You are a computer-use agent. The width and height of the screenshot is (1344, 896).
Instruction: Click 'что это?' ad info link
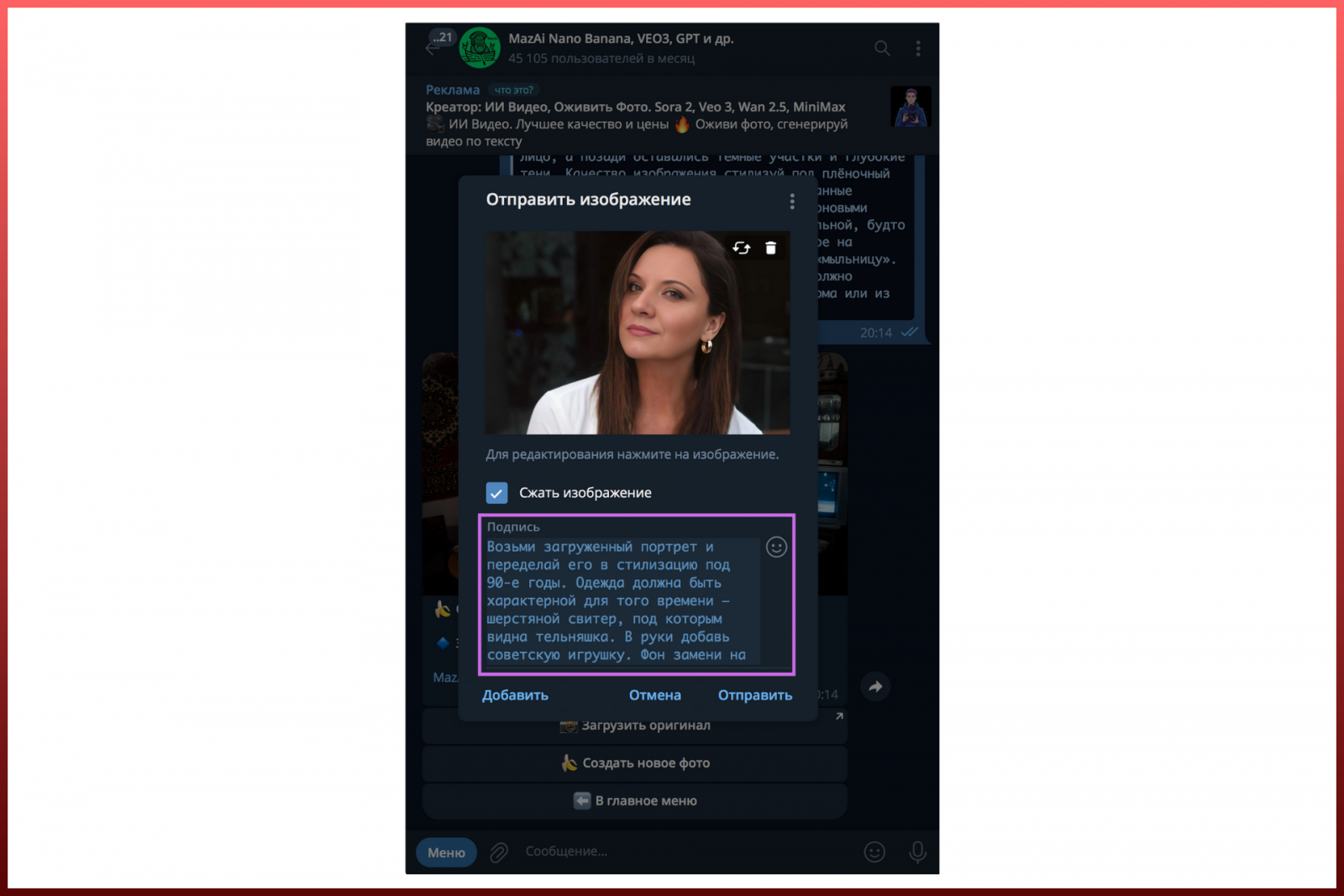pos(513,90)
